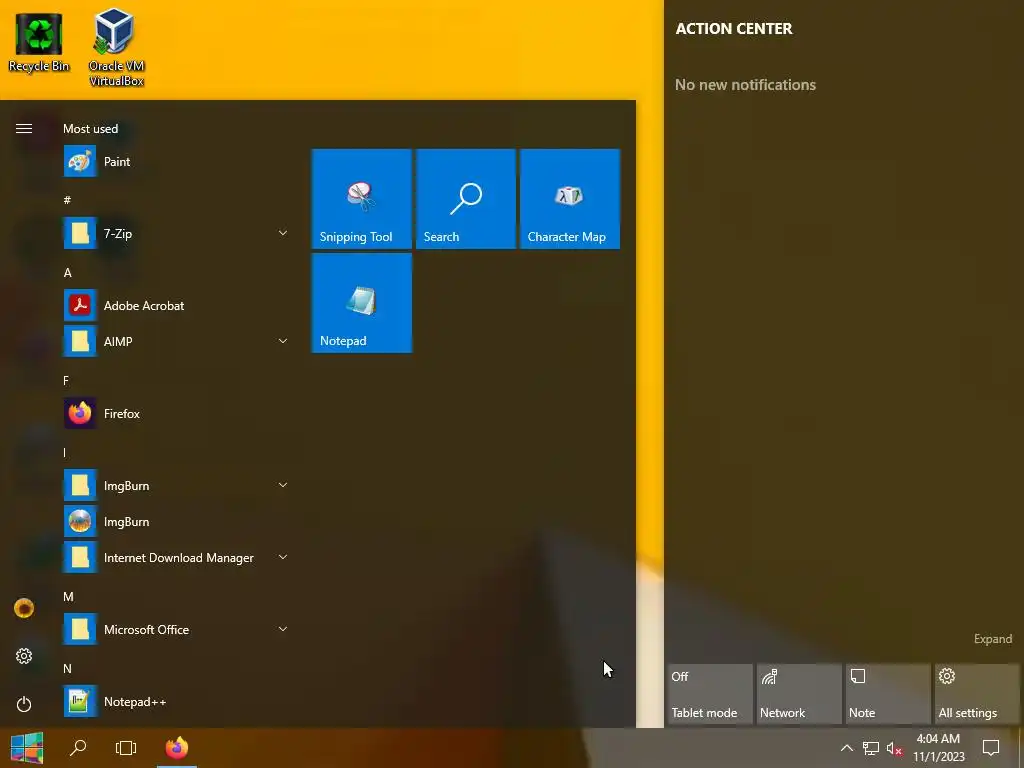Open the AIMP folder entry
The height and width of the screenshot is (768, 1024).
click(x=176, y=341)
